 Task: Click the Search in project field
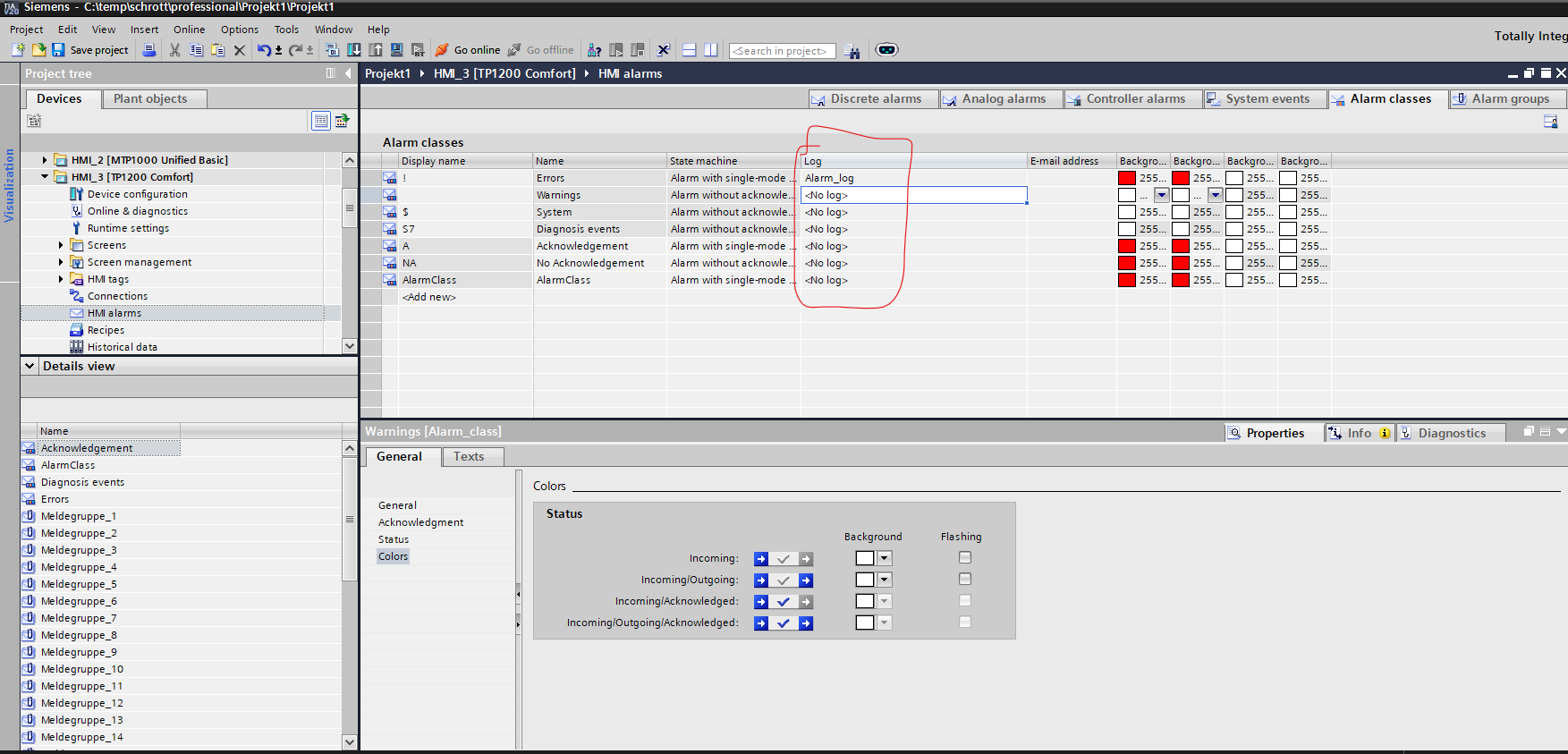tap(781, 51)
